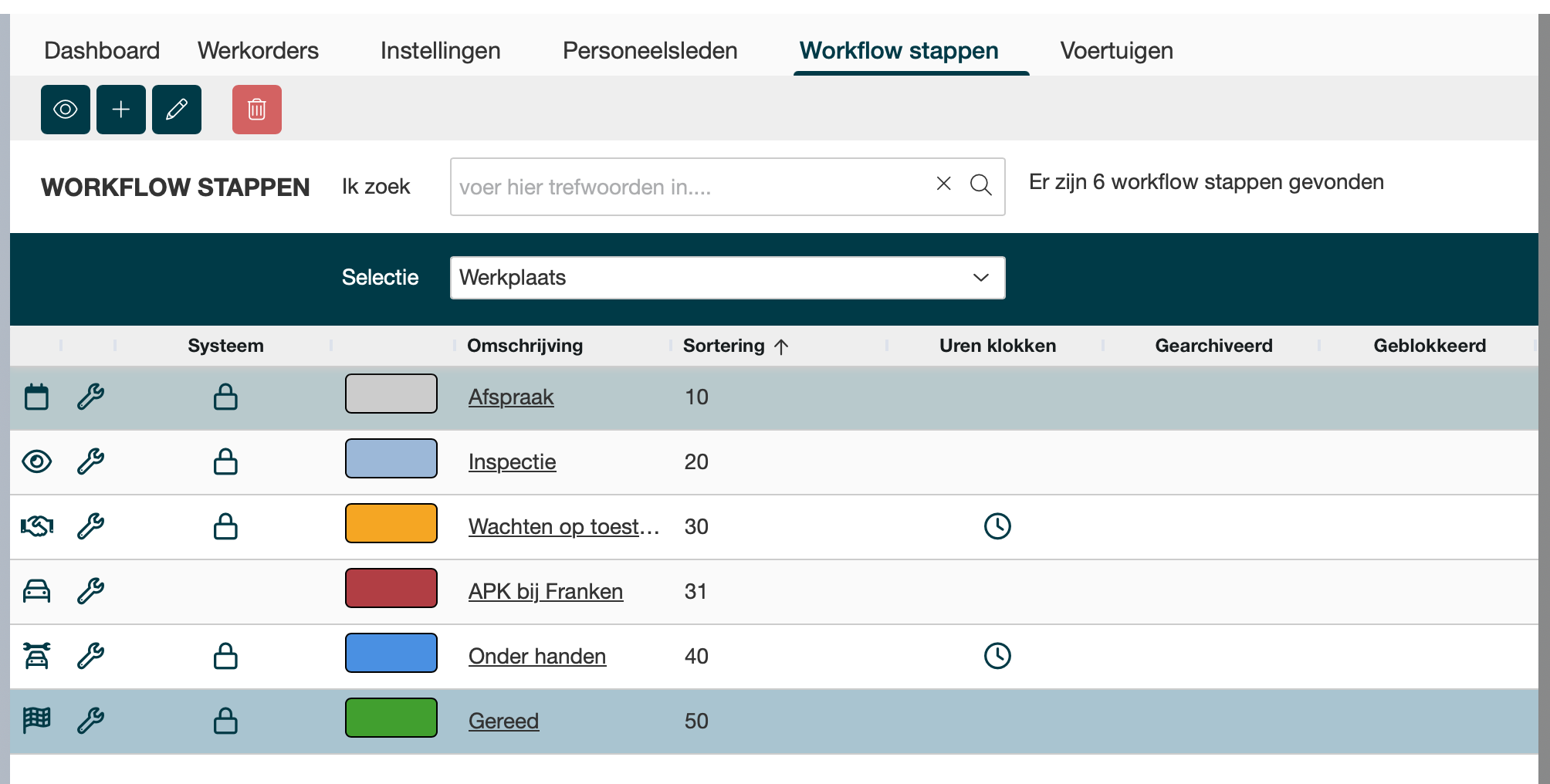Image resolution: width=1550 pixels, height=784 pixels.
Task: Click the plus add button in toolbar
Action: point(121,110)
